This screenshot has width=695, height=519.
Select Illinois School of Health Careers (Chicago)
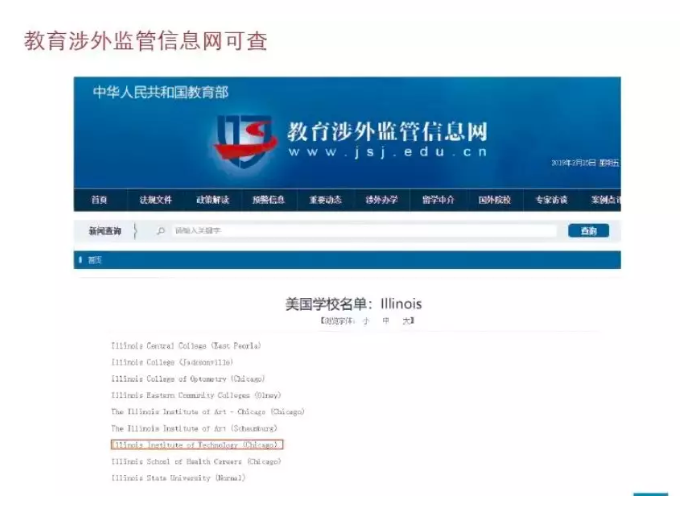(x=196, y=462)
